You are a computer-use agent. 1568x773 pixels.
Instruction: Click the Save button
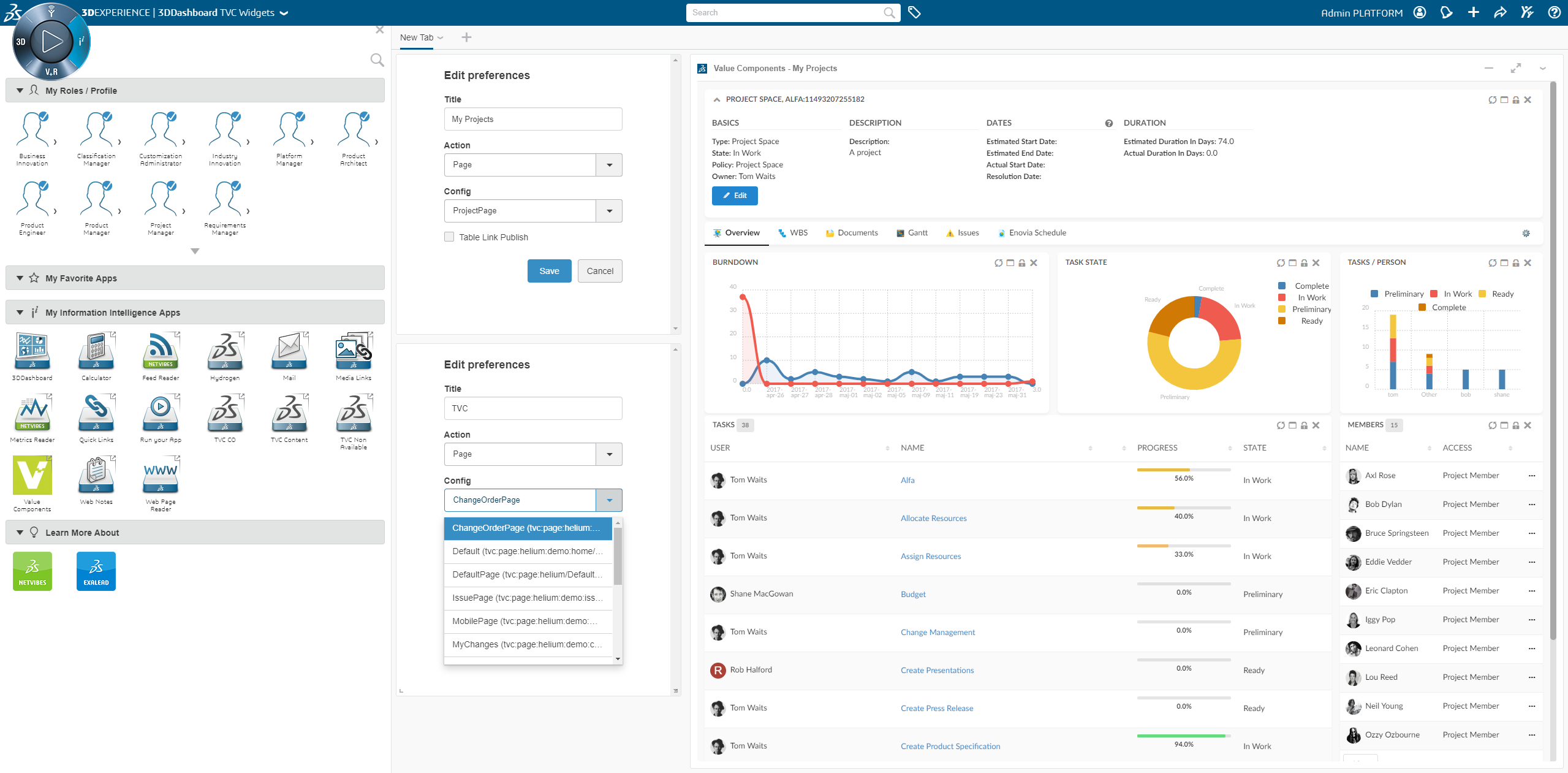point(549,271)
